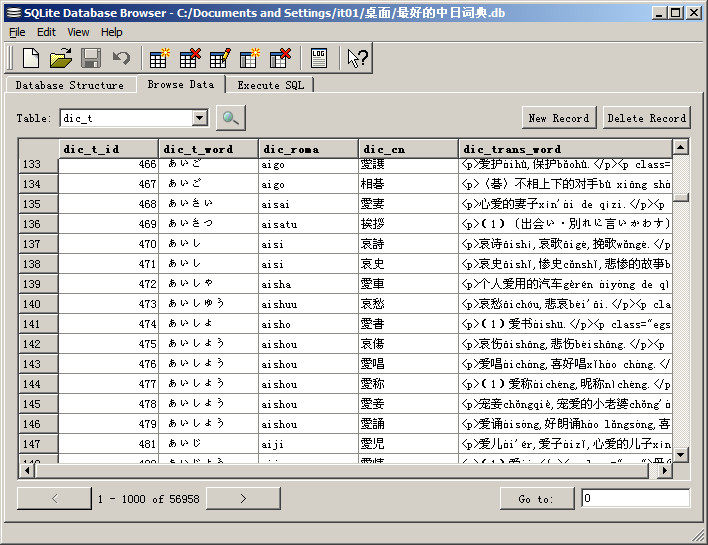The height and width of the screenshot is (545, 708).
Task: Go to the next page of records
Action: (x=243, y=498)
